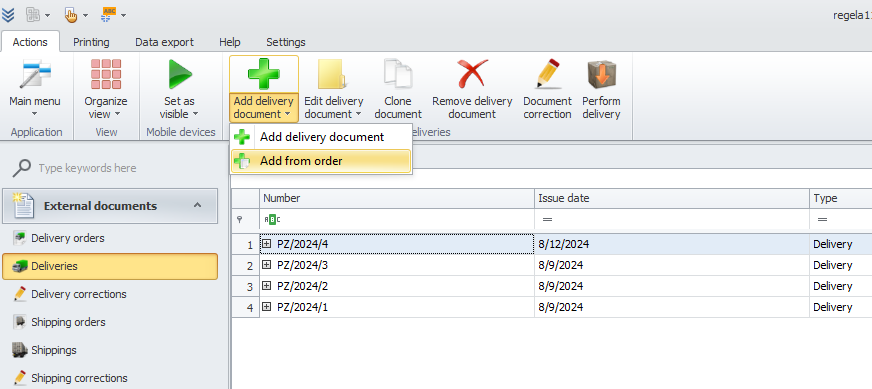Select the 8/12/2024 issue date cell
The width and height of the screenshot is (872, 389).
(672, 244)
